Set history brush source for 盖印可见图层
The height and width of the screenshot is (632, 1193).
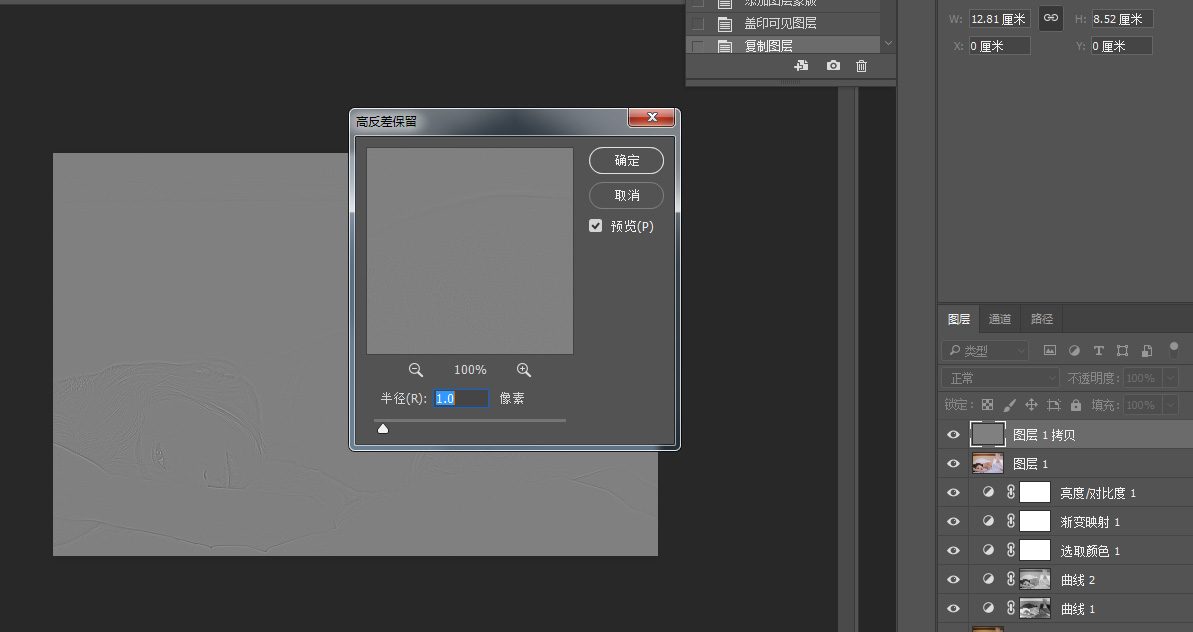tap(697, 24)
